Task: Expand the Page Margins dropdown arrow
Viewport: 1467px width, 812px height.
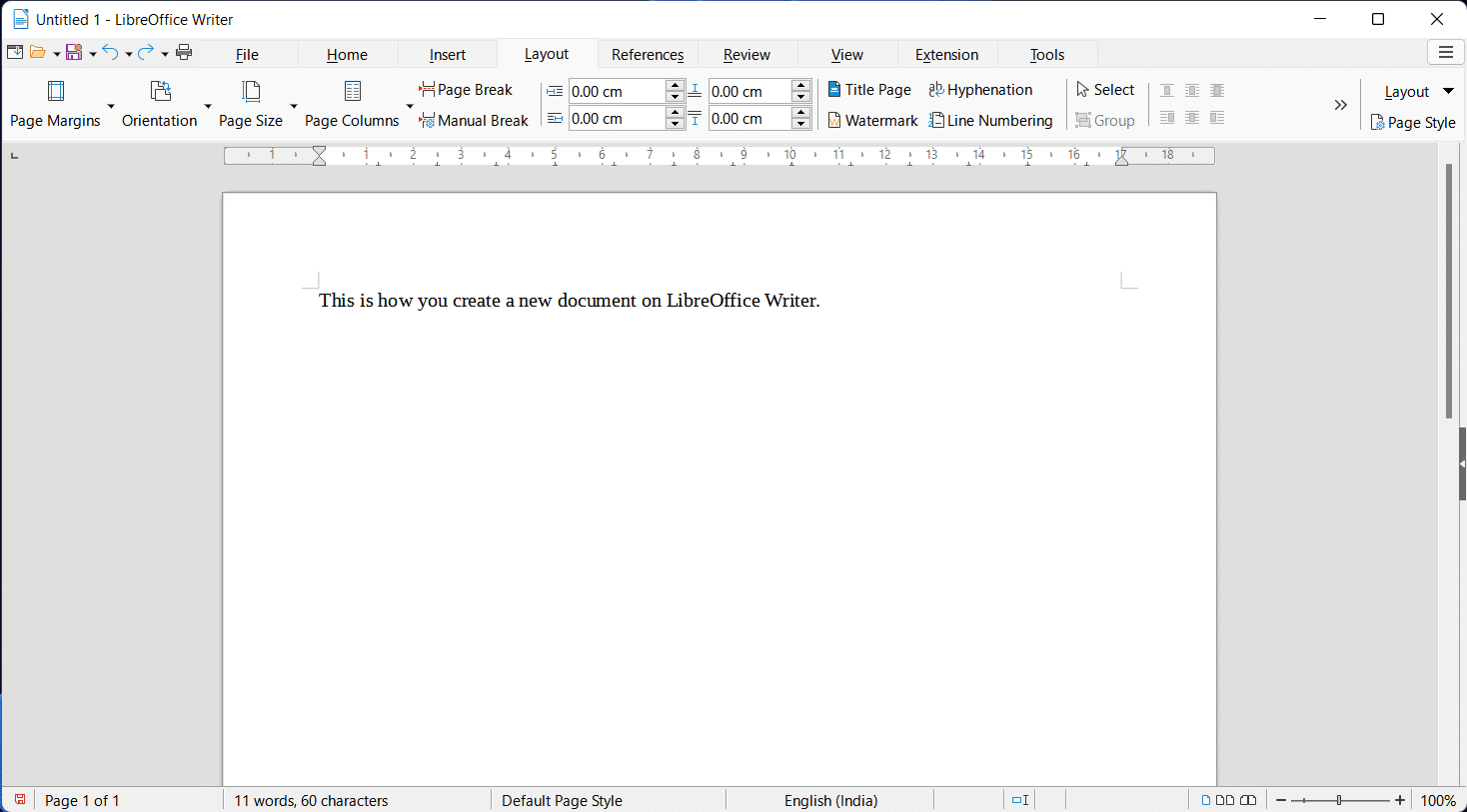Action: coord(111,106)
